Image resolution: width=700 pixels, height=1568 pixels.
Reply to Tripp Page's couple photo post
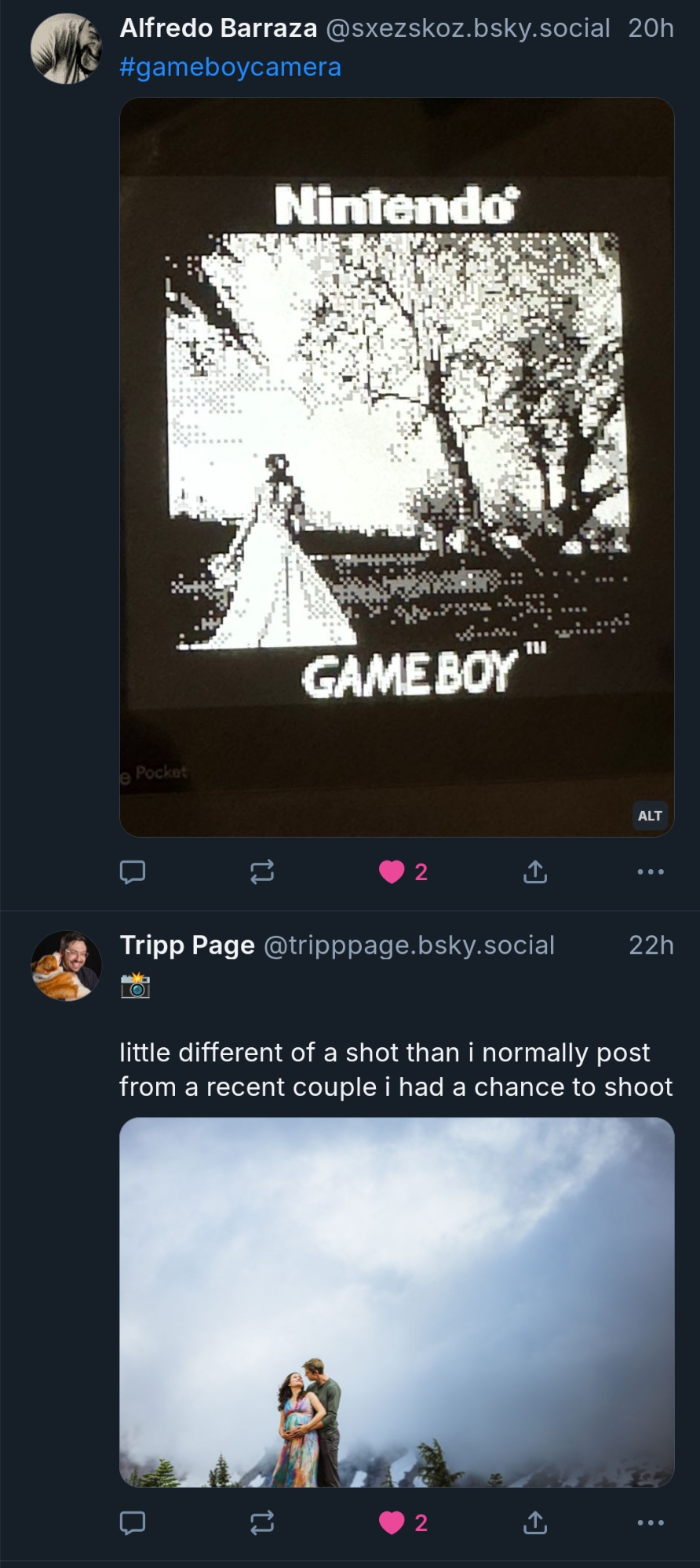click(x=133, y=1523)
